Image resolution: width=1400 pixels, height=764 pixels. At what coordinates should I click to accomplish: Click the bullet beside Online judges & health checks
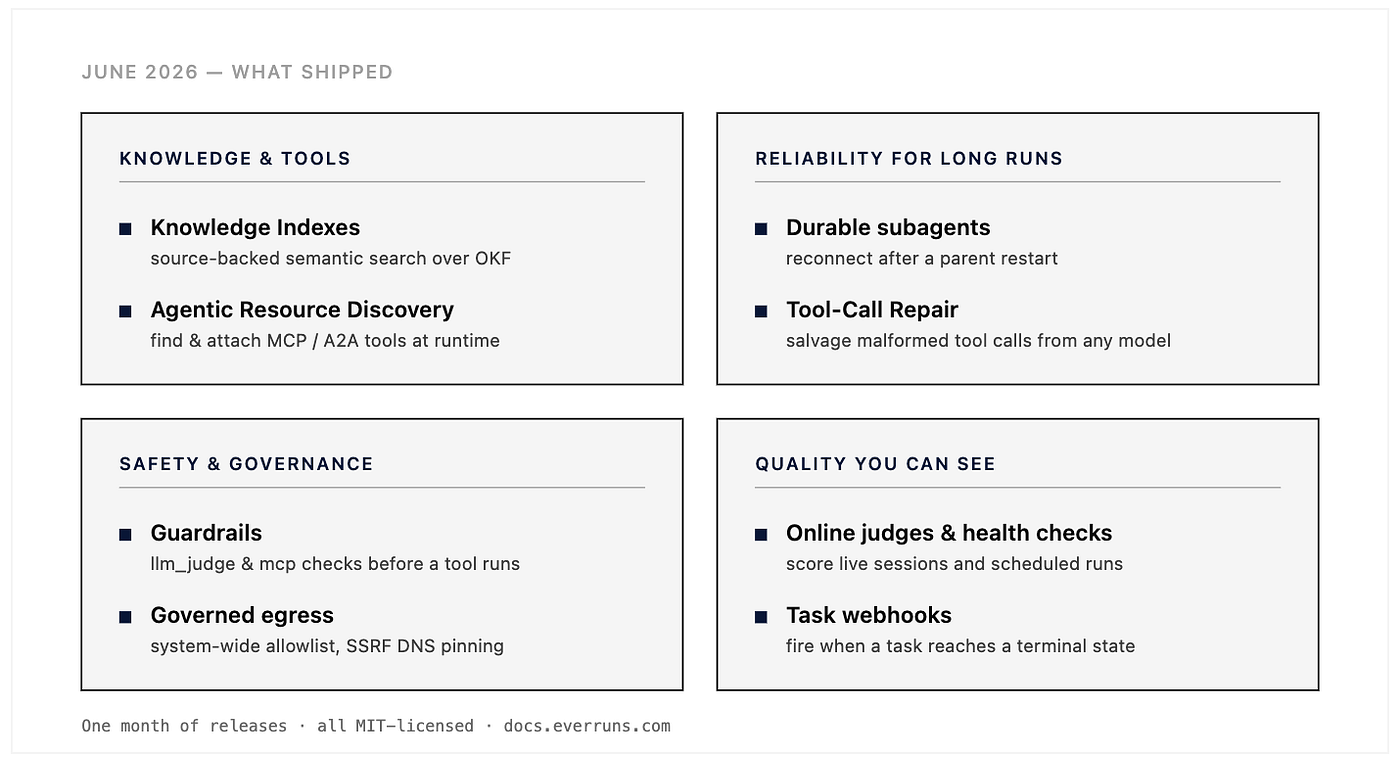coord(761,535)
